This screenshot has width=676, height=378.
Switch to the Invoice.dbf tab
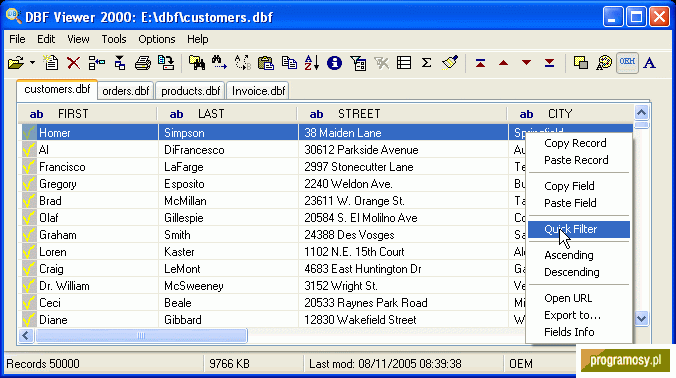click(258, 91)
